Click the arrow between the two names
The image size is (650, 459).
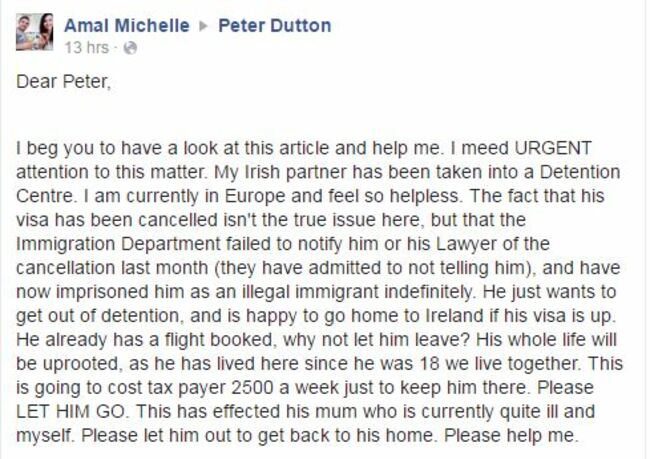[x=203, y=25]
